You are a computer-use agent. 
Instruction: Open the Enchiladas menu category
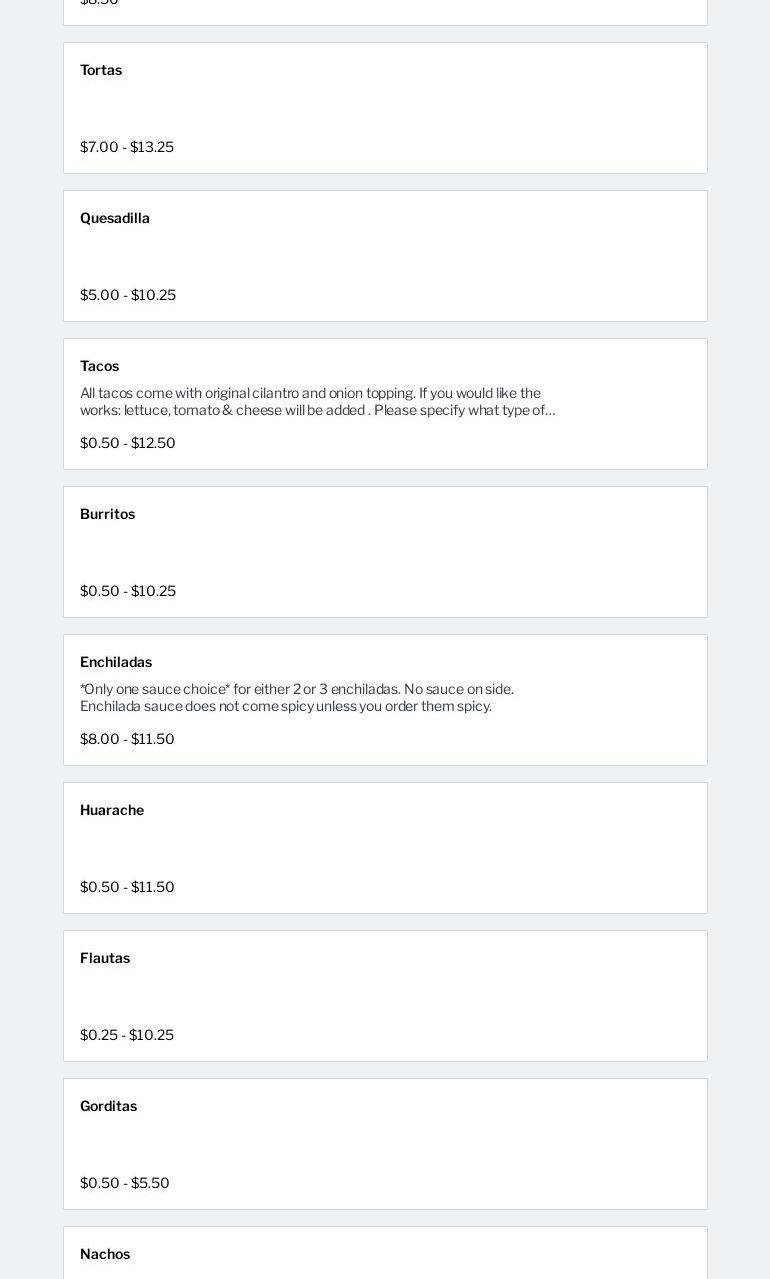click(x=116, y=662)
